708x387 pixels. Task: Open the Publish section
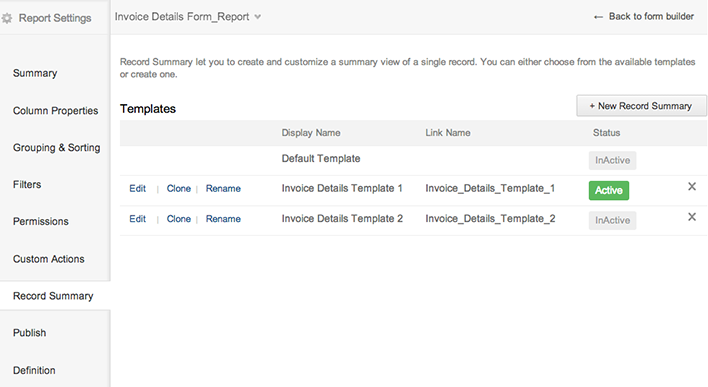tap(29, 333)
